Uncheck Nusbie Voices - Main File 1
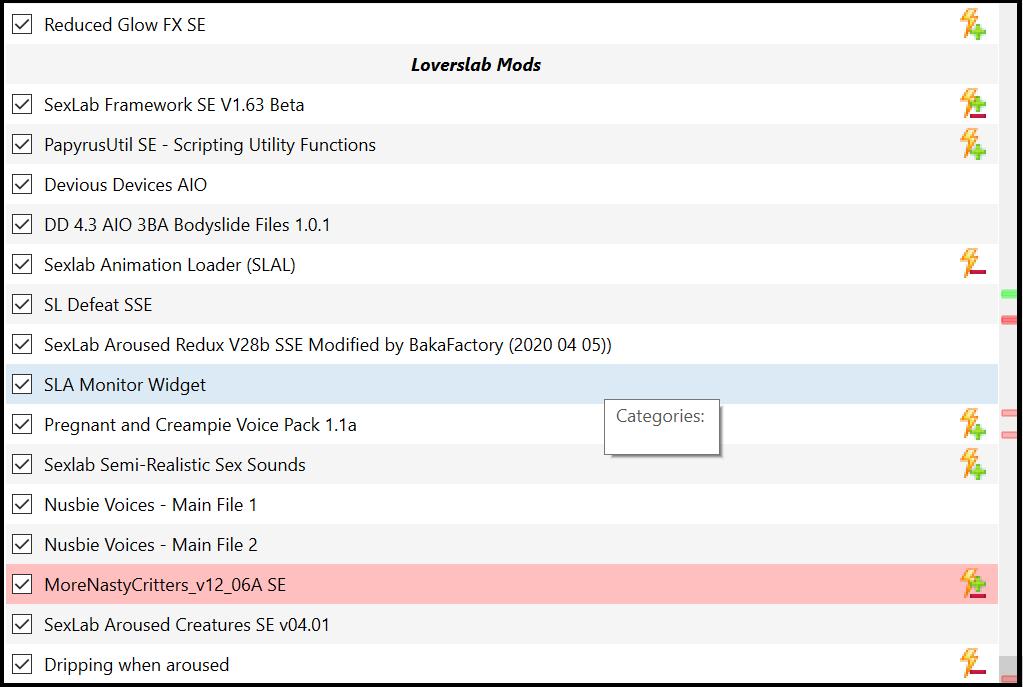 pyautogui.click(x=22, y=504)
